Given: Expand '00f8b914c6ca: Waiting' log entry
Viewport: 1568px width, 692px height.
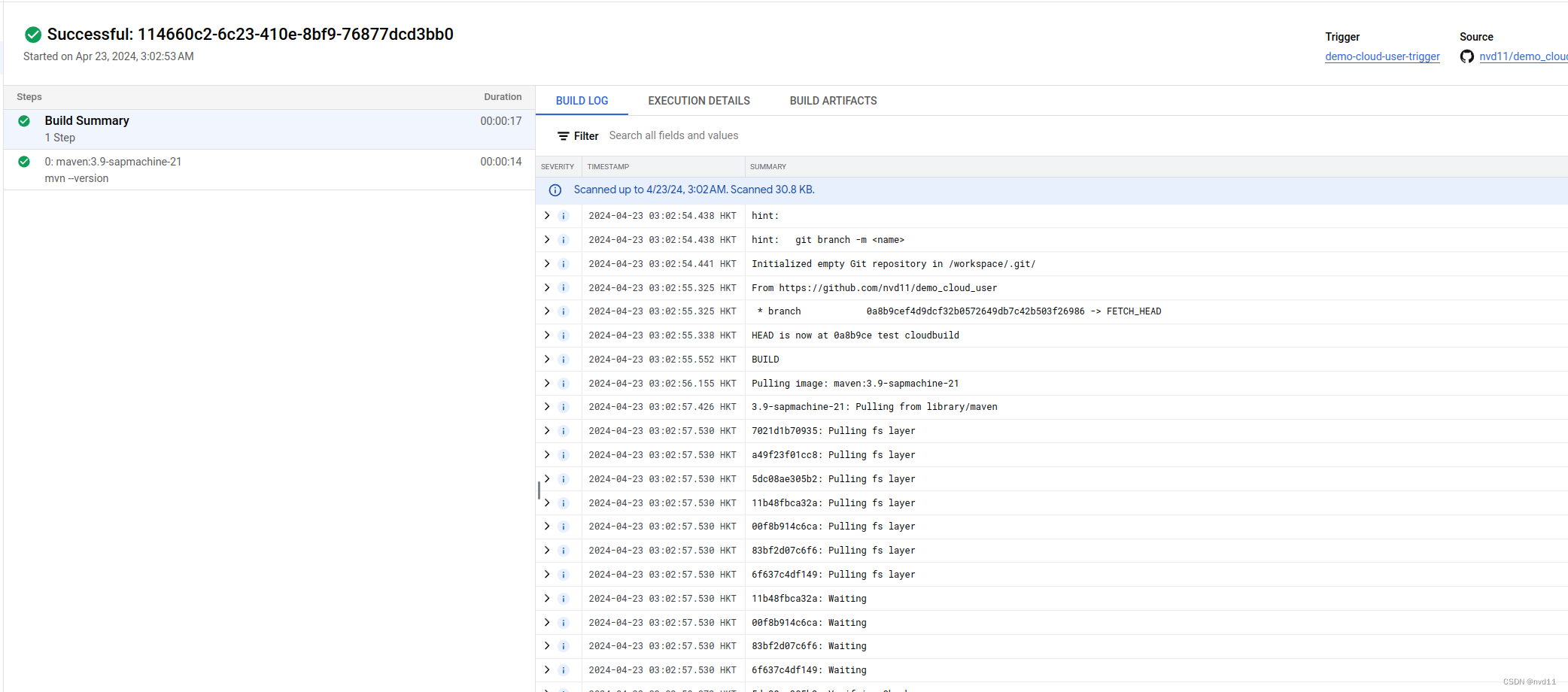Looking at the screenshot, I should [x=547, y=622].
